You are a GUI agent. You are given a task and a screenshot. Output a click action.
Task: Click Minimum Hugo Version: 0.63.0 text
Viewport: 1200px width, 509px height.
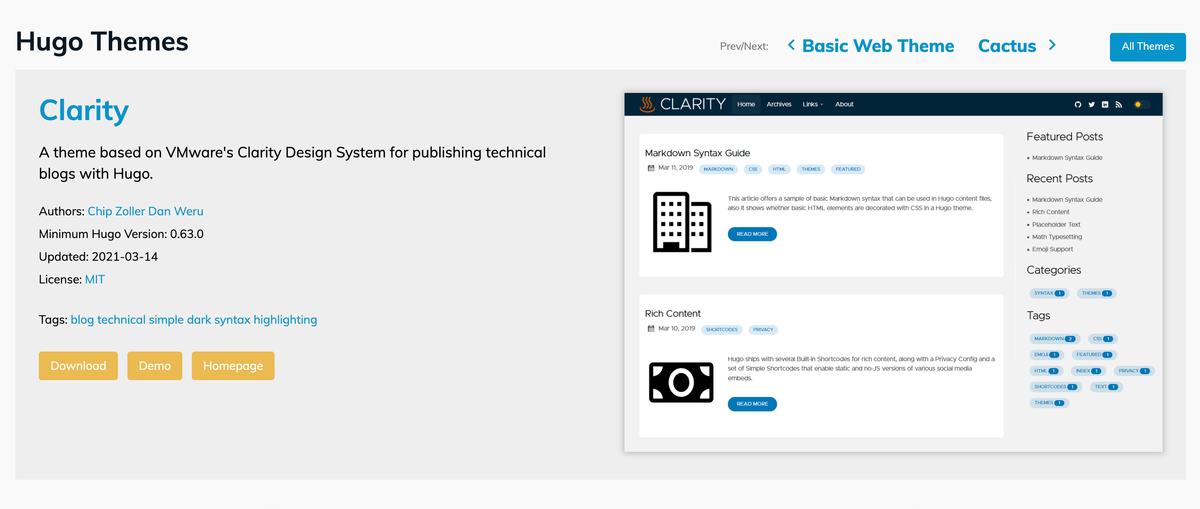(x=121, y=234)
